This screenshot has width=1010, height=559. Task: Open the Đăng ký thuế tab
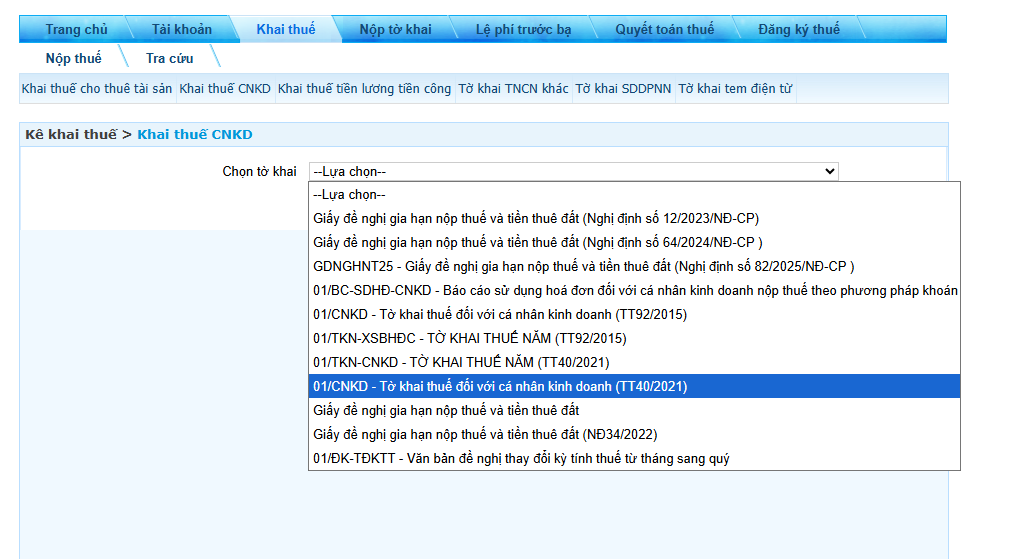798,29
